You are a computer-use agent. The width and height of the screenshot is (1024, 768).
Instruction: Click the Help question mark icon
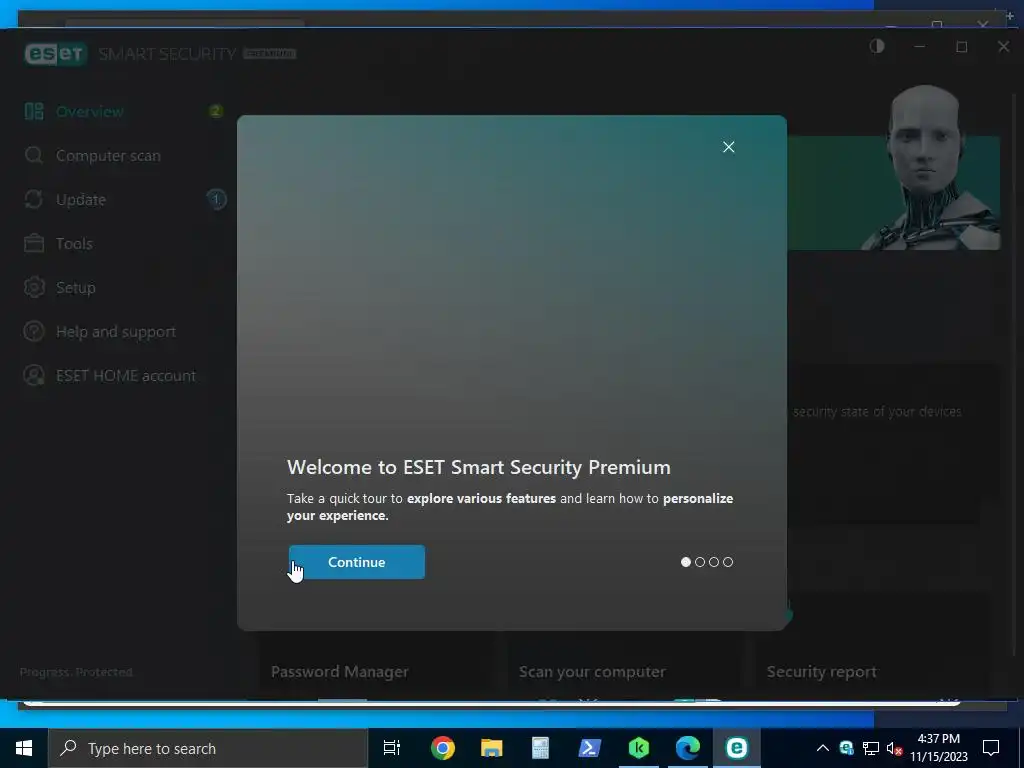point(34,332)
